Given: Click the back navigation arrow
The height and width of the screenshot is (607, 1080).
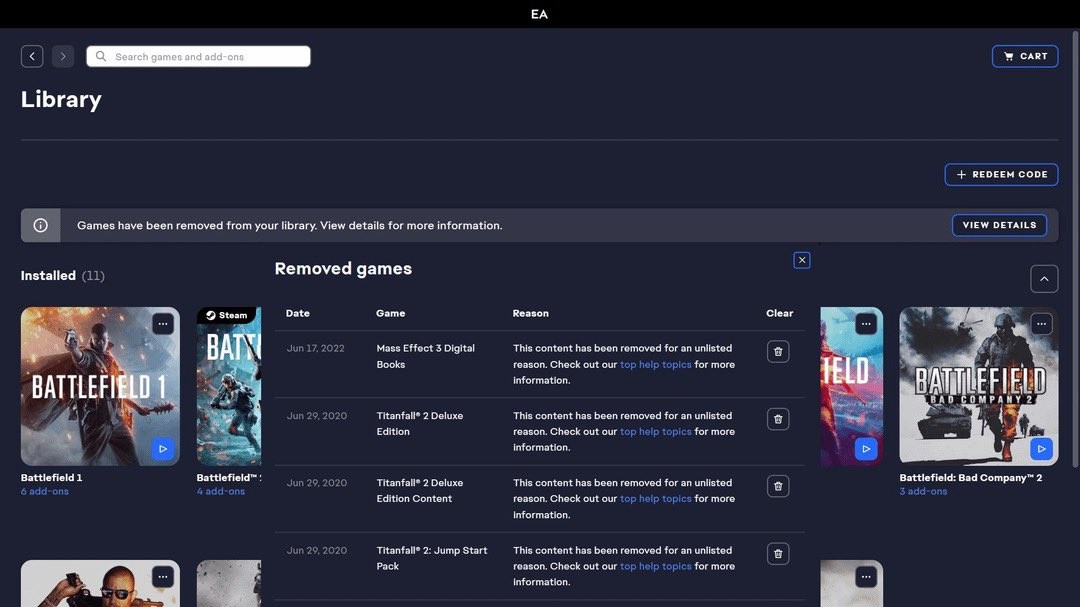Looking at the screenshot, I should coord(32,57).
